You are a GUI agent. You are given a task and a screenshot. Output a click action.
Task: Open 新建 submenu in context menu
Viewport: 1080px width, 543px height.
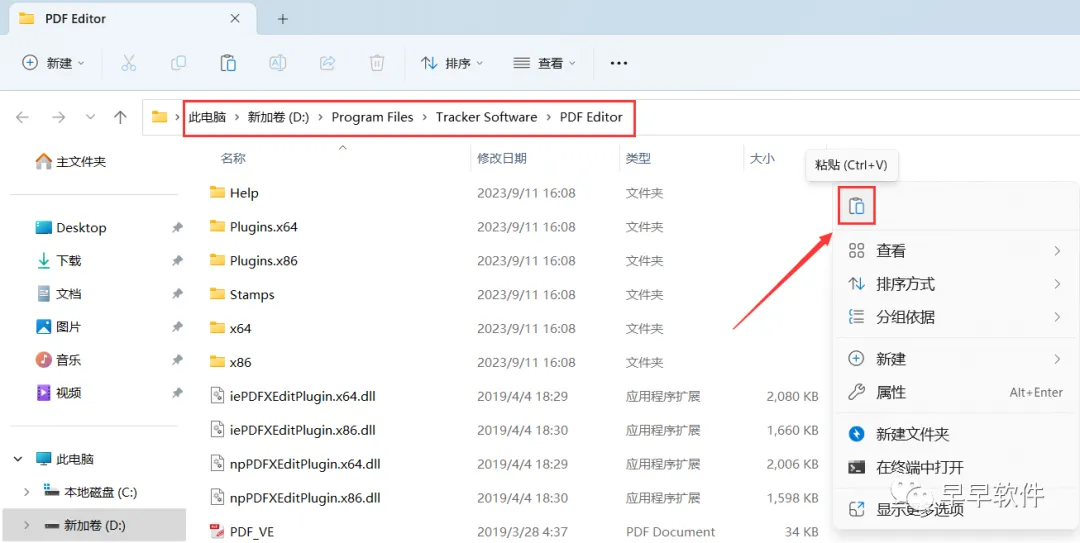955,359
